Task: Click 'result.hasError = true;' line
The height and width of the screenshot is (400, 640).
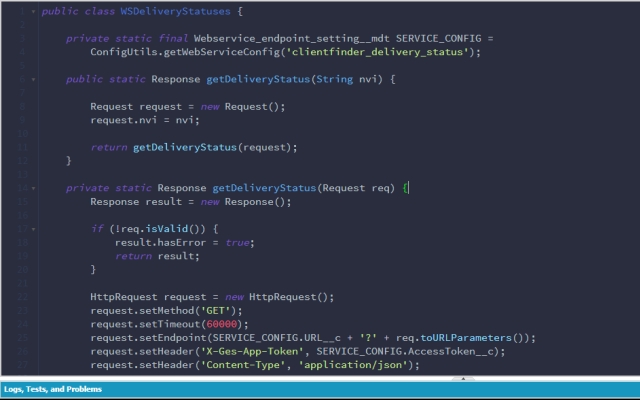Action: click(184, 243)
